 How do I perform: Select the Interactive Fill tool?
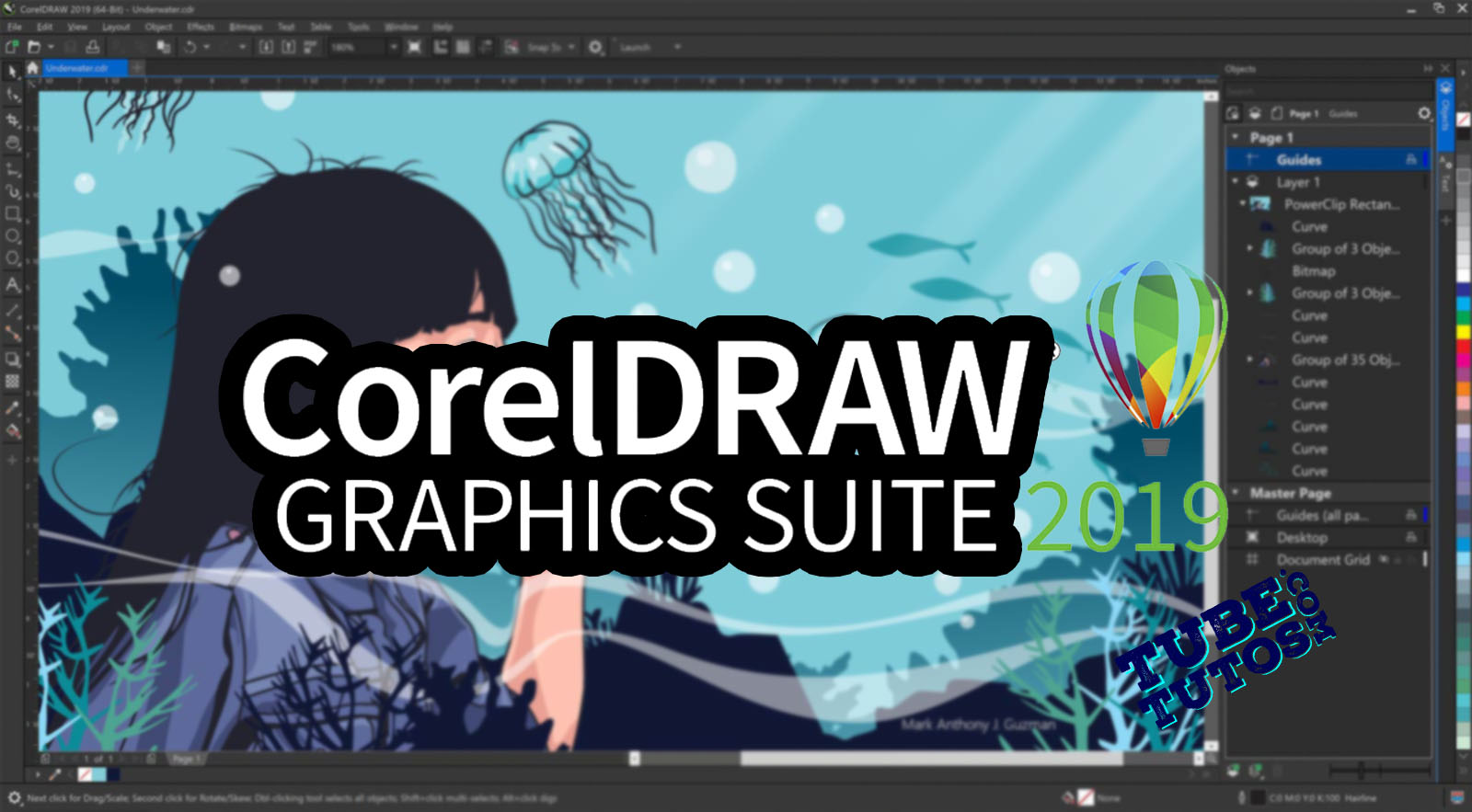coord(12,430)
